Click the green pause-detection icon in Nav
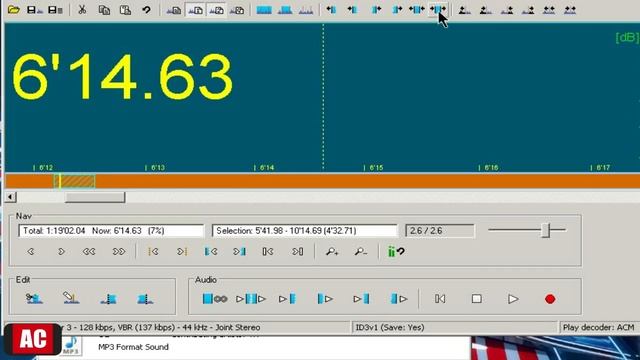The width and height of the screenshot is (640, 360). tap(396, 252)
